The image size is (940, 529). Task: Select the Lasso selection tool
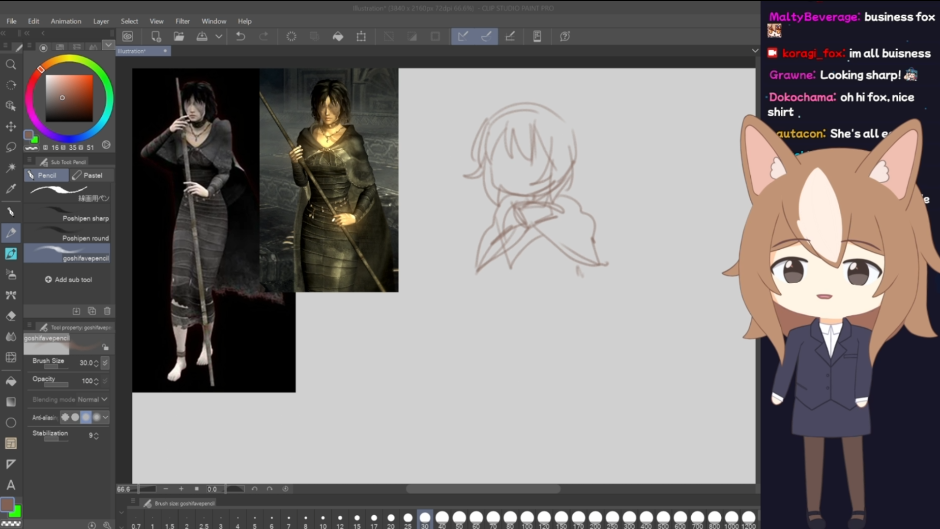11,147
